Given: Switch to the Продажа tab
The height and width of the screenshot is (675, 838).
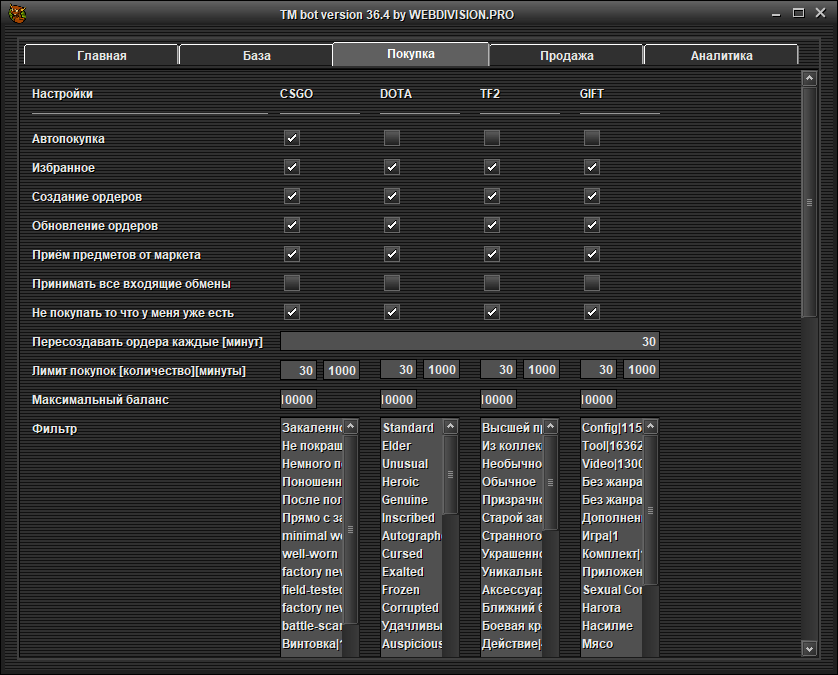Looking at the screenshot, I should coord(566,55).
